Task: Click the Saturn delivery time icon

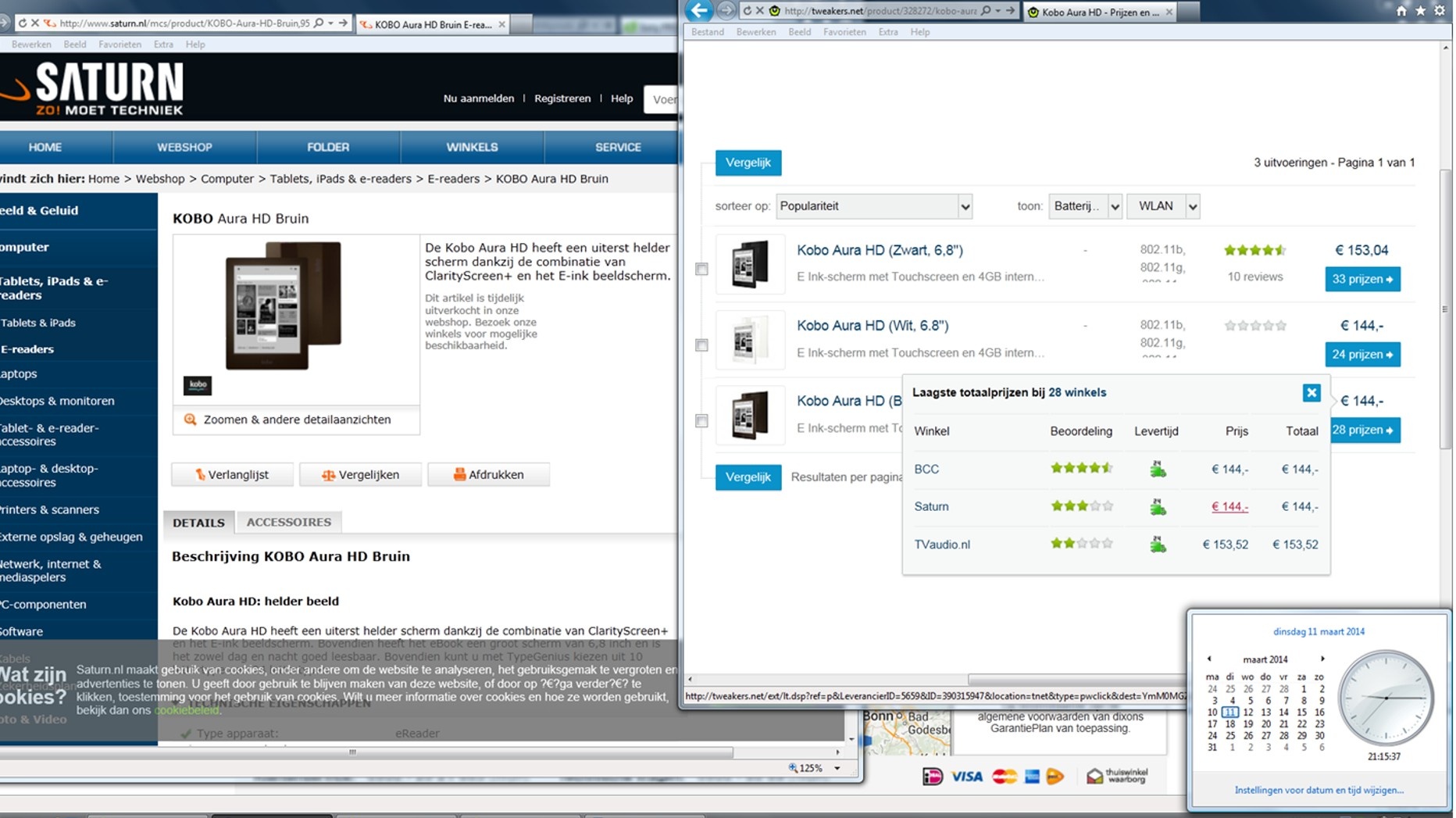Action: 1158,506
